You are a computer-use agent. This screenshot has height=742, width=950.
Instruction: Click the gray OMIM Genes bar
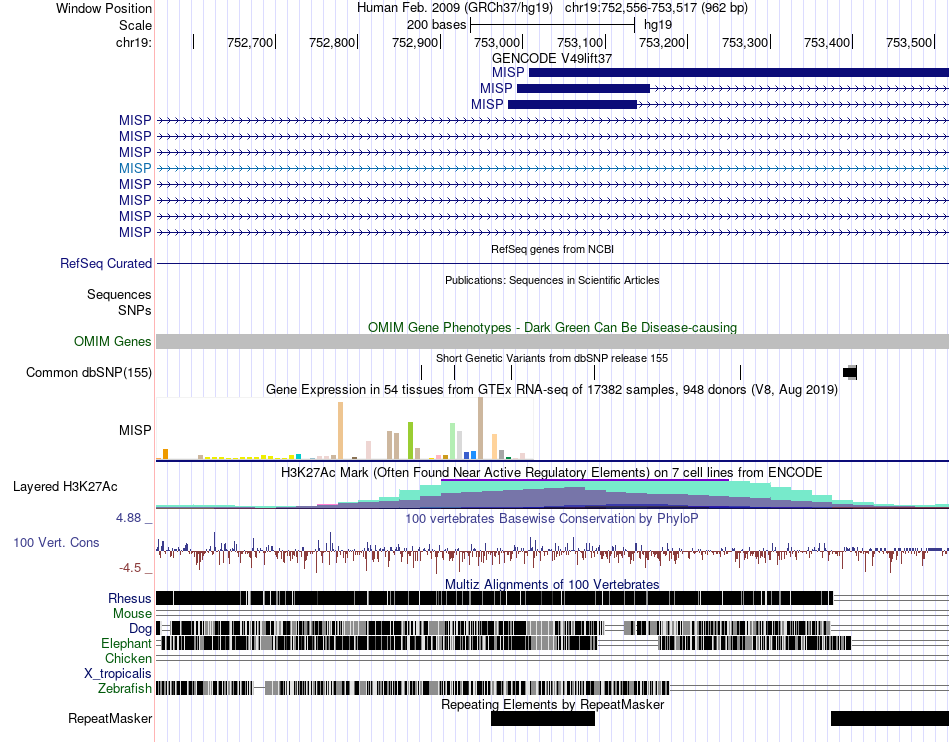(553, 342)
